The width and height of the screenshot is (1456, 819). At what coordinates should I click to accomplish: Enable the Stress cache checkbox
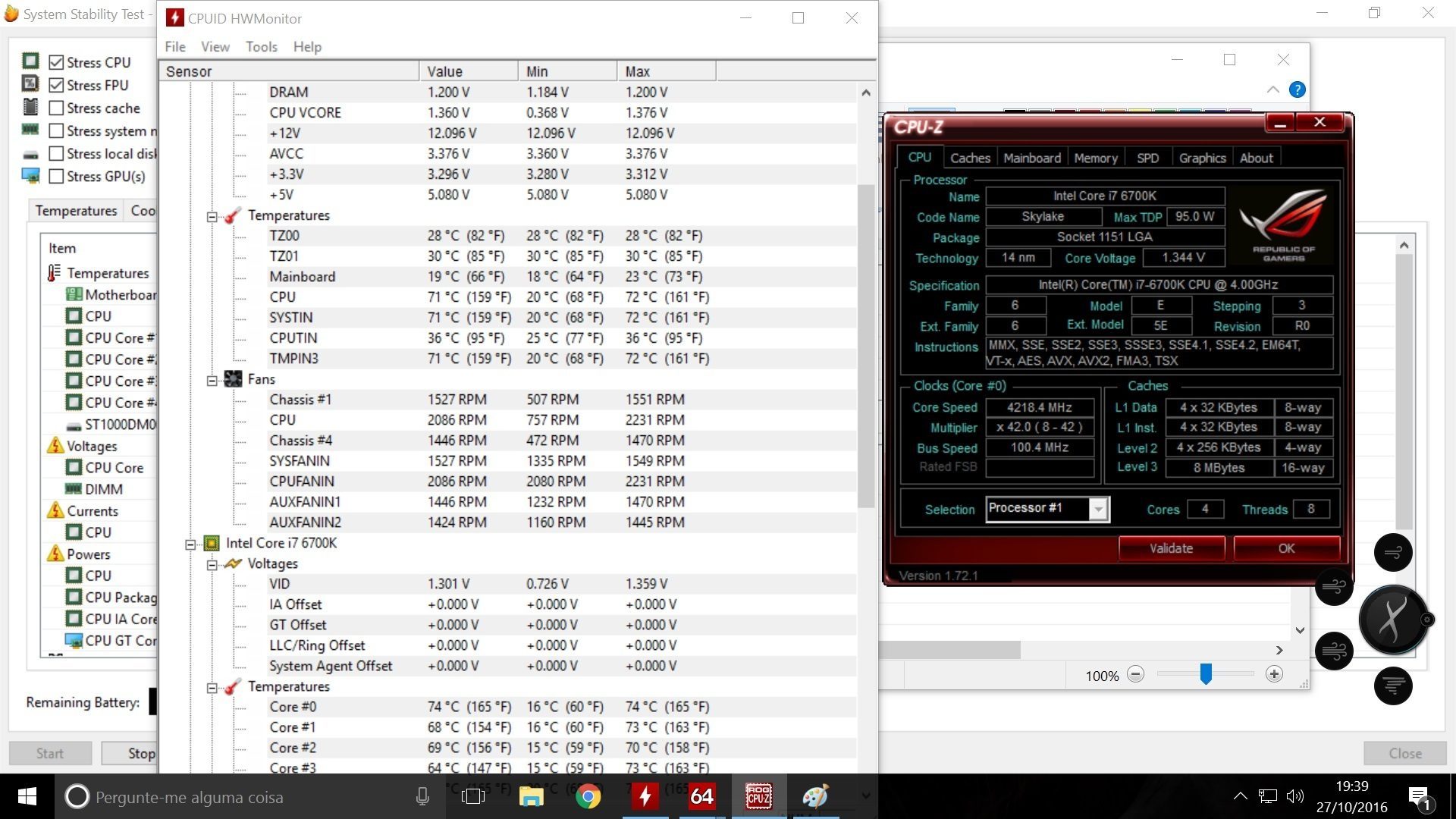[x=56, y=108]
